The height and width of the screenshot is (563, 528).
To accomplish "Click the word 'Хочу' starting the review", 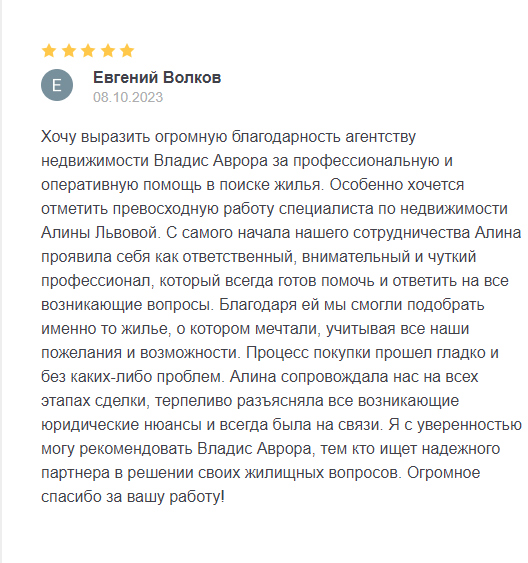I will [59, 137].
